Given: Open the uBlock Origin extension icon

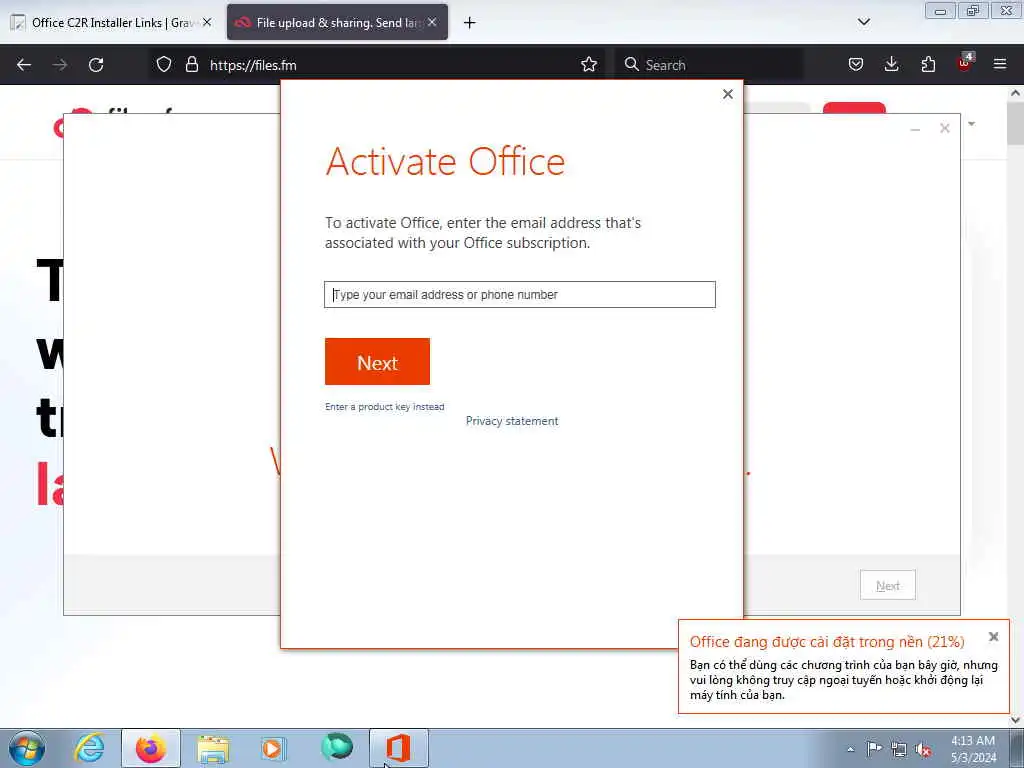Looking at the screenshot, I should click(x=965, y=63).
